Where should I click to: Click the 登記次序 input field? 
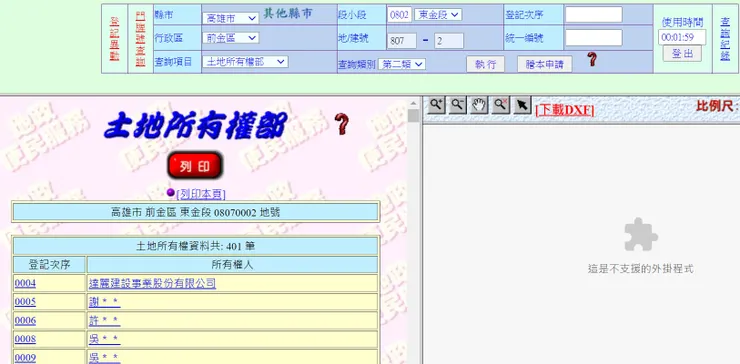594,15
